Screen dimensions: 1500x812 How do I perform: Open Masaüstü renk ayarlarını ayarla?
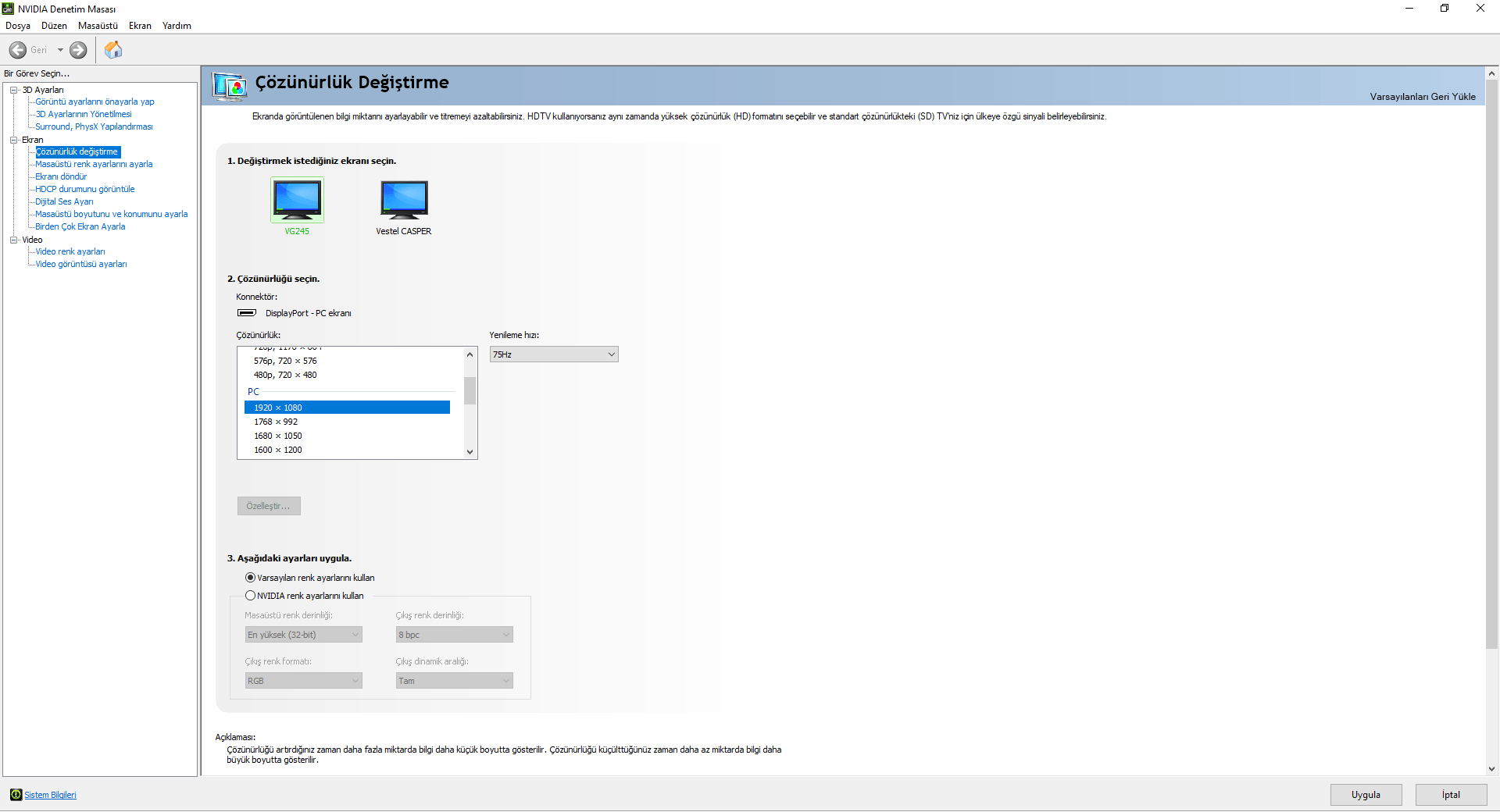click(94, 164)
